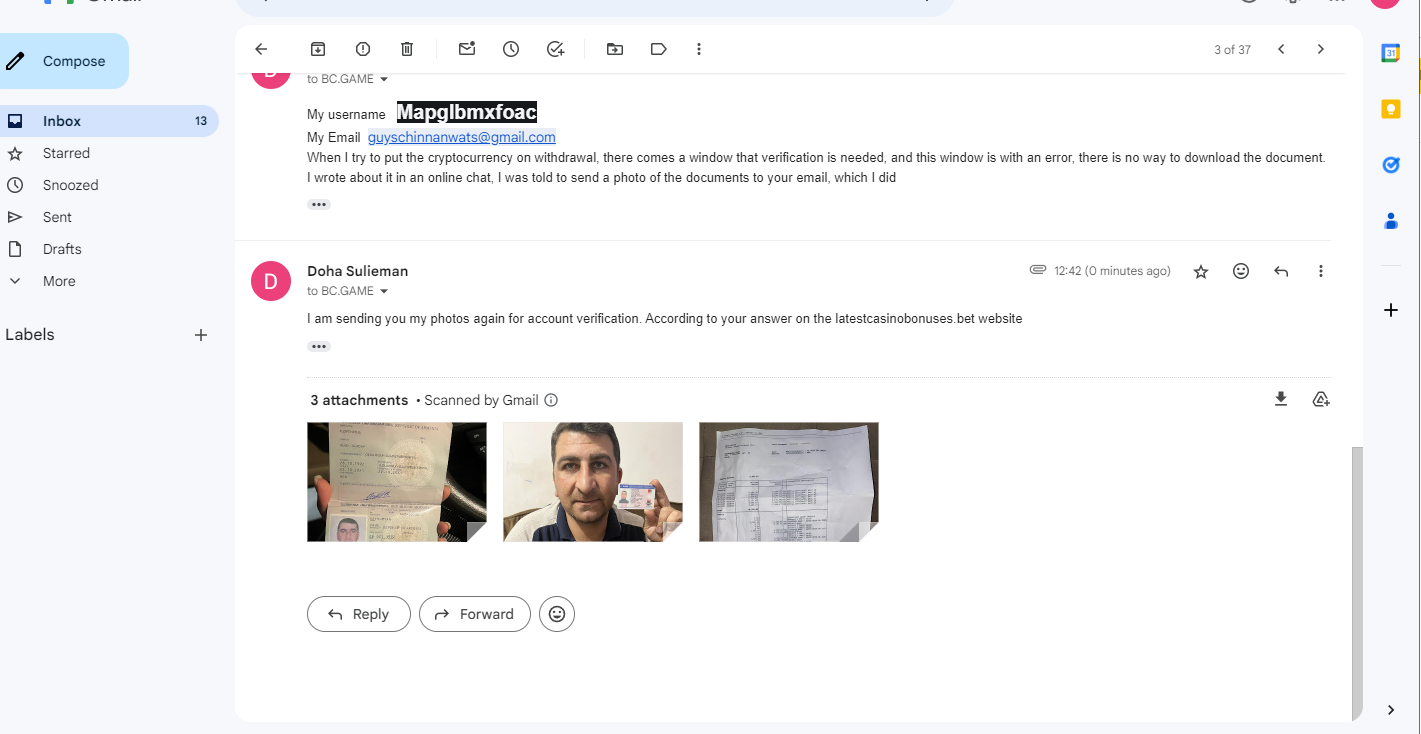Snooze the conversation with clock icon
Viewport: 1421px width, 734px height.
(511, 49)
